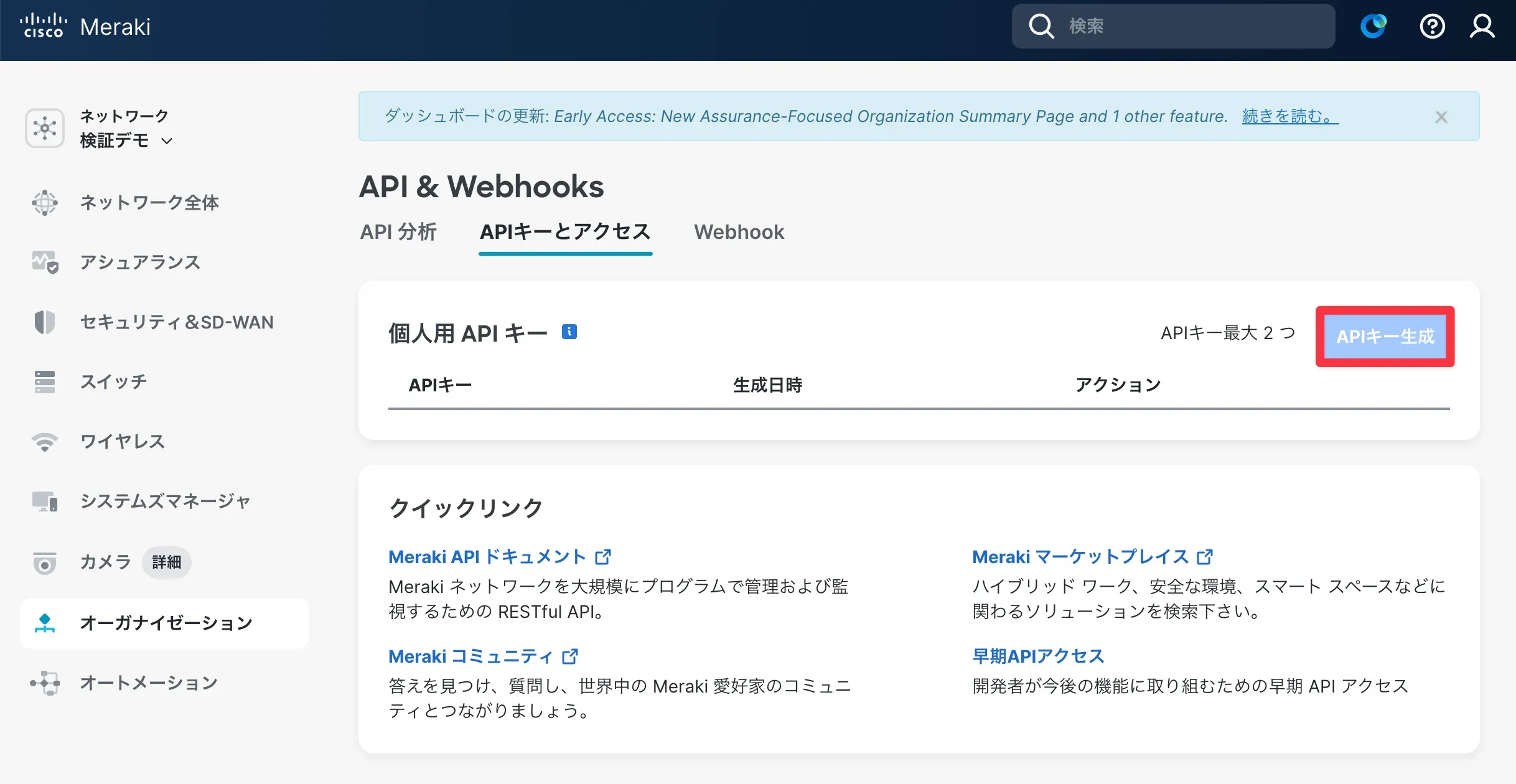The image size is (1516, 784).
Task: Switch to the API 分析 tab
Action: [x=398, y=232]
